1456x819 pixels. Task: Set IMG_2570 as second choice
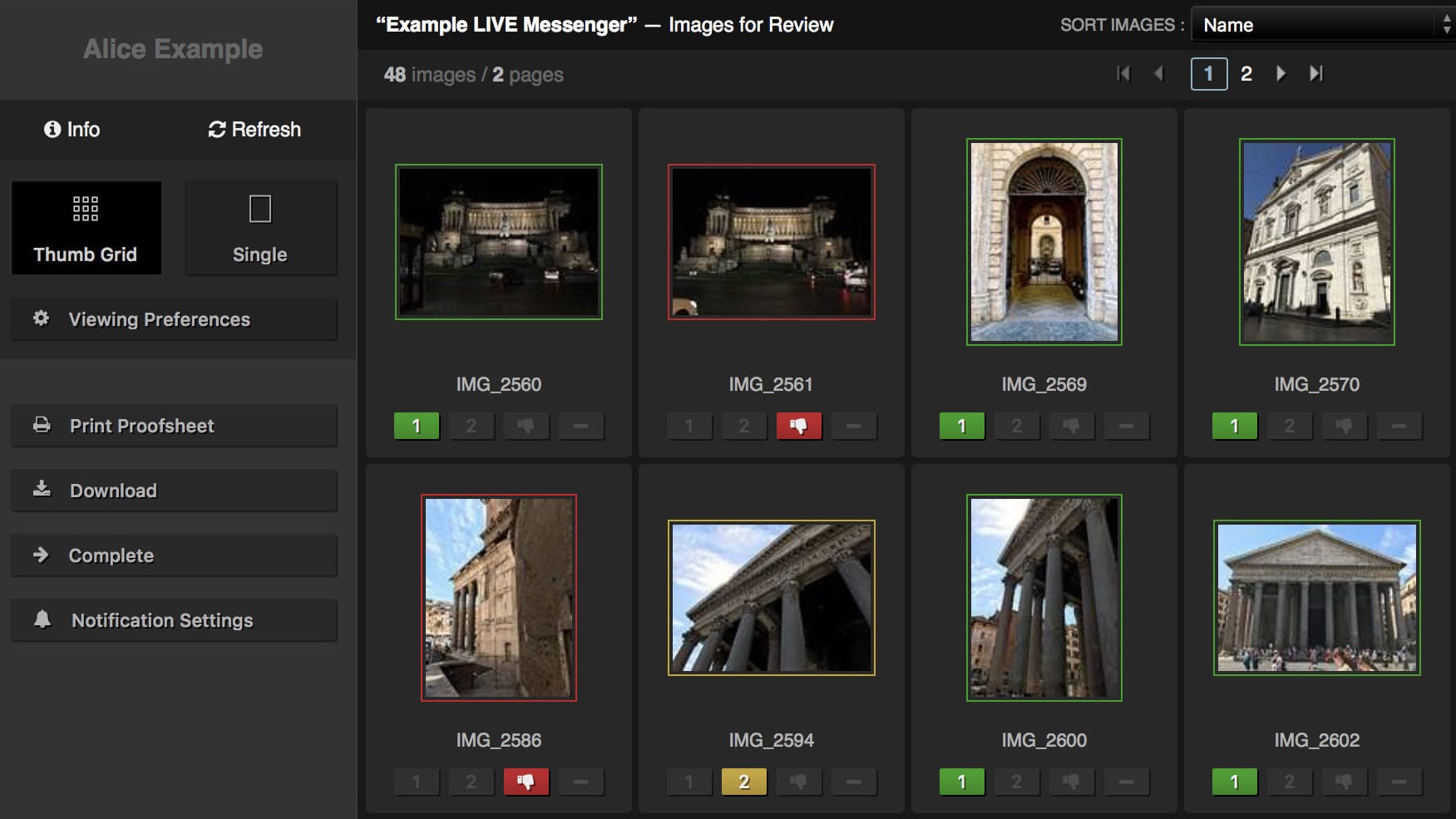1289,427
